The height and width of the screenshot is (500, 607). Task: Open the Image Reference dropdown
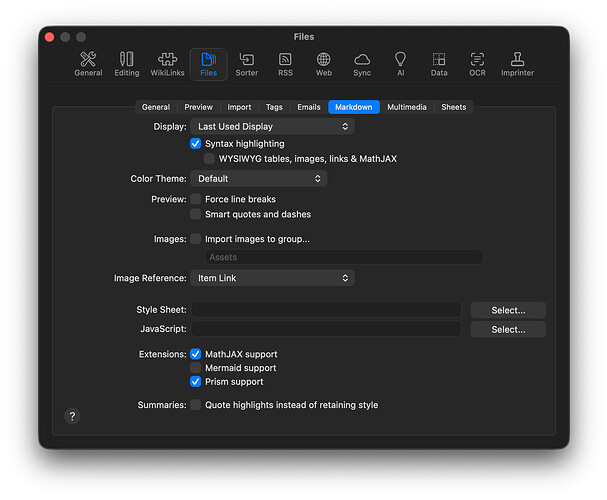[272, 278]
